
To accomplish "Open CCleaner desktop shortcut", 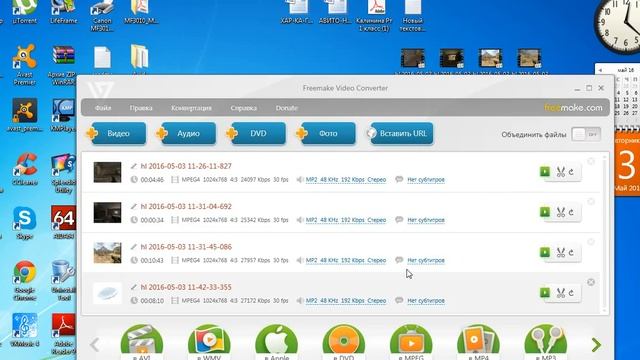I will click(x=24, y=169).
